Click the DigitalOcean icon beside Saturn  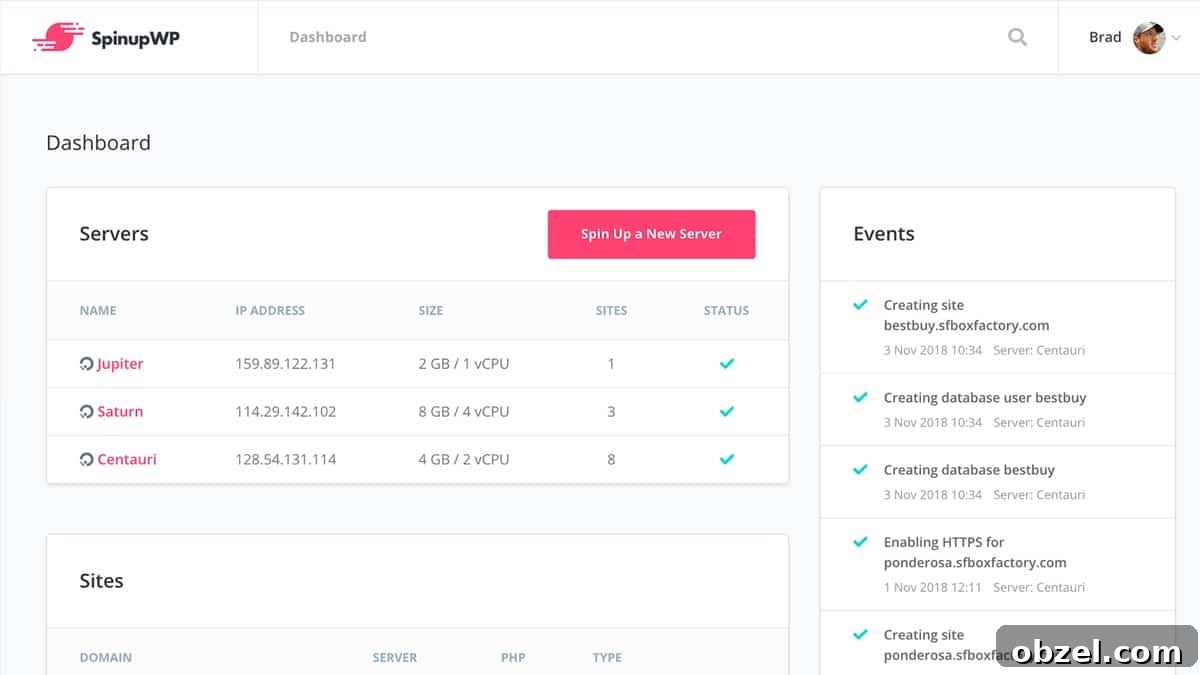pyautogui.click(x=86, y=412)
